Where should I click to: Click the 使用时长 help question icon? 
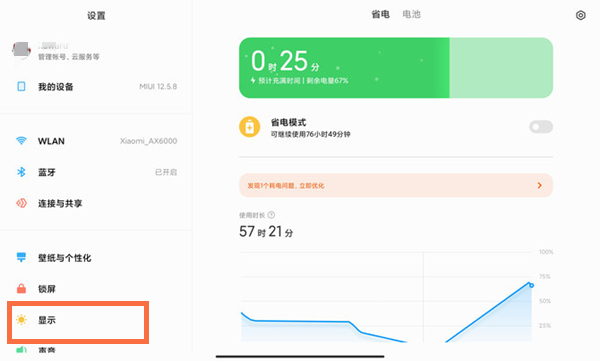[x=271, y=215]
